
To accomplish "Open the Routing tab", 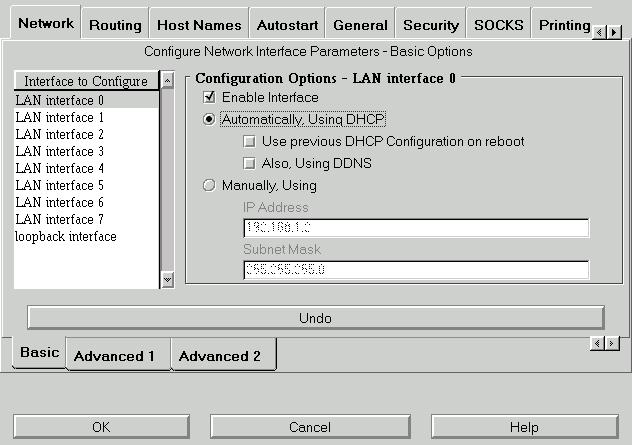I will [115, 25].
